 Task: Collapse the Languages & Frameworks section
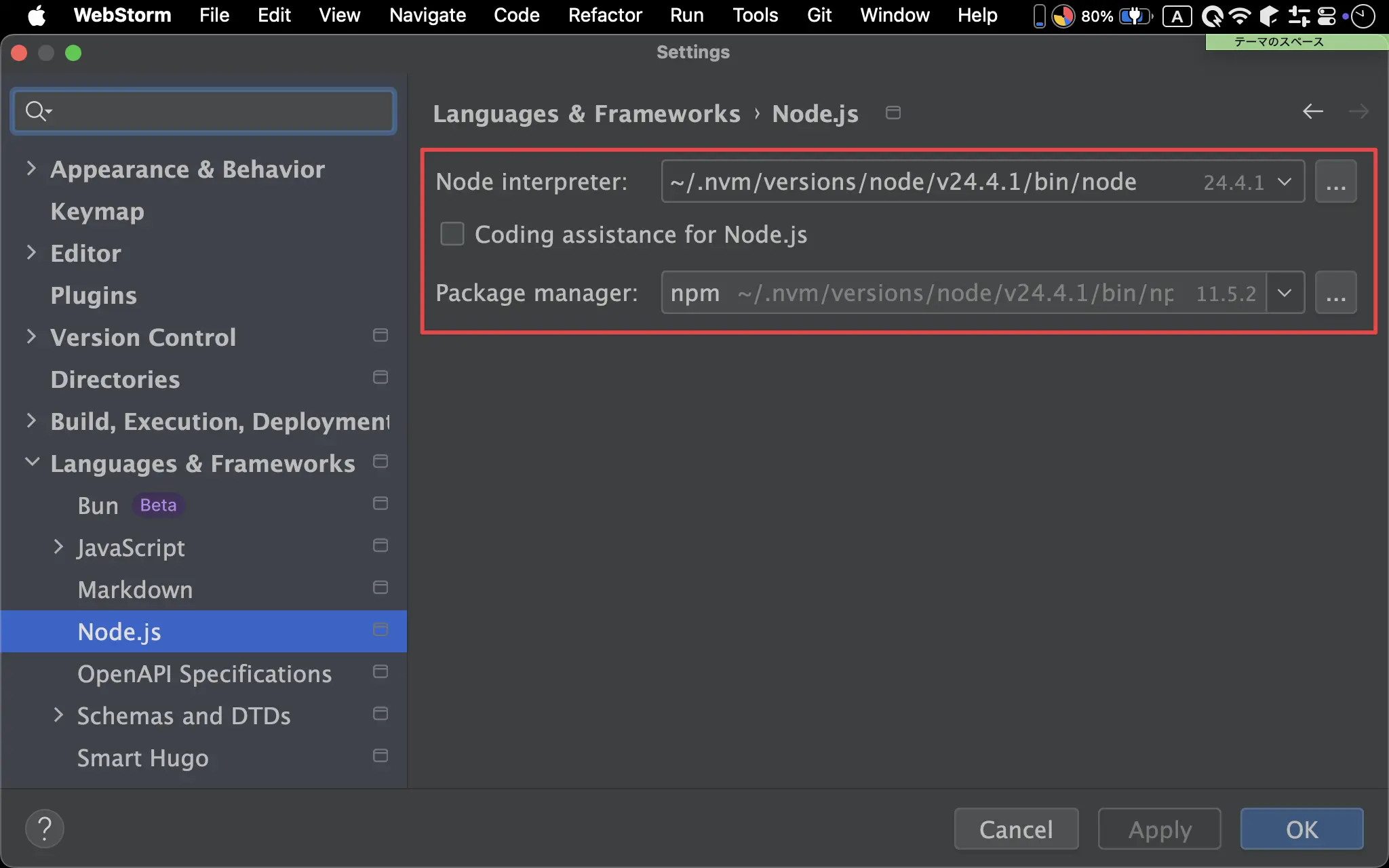click(32, 462)
